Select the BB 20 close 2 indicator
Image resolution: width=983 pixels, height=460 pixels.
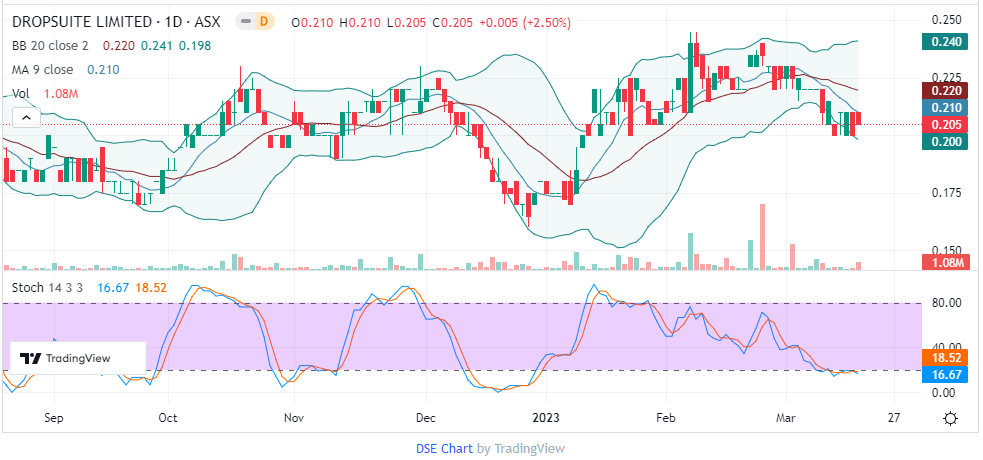[50, 45]
